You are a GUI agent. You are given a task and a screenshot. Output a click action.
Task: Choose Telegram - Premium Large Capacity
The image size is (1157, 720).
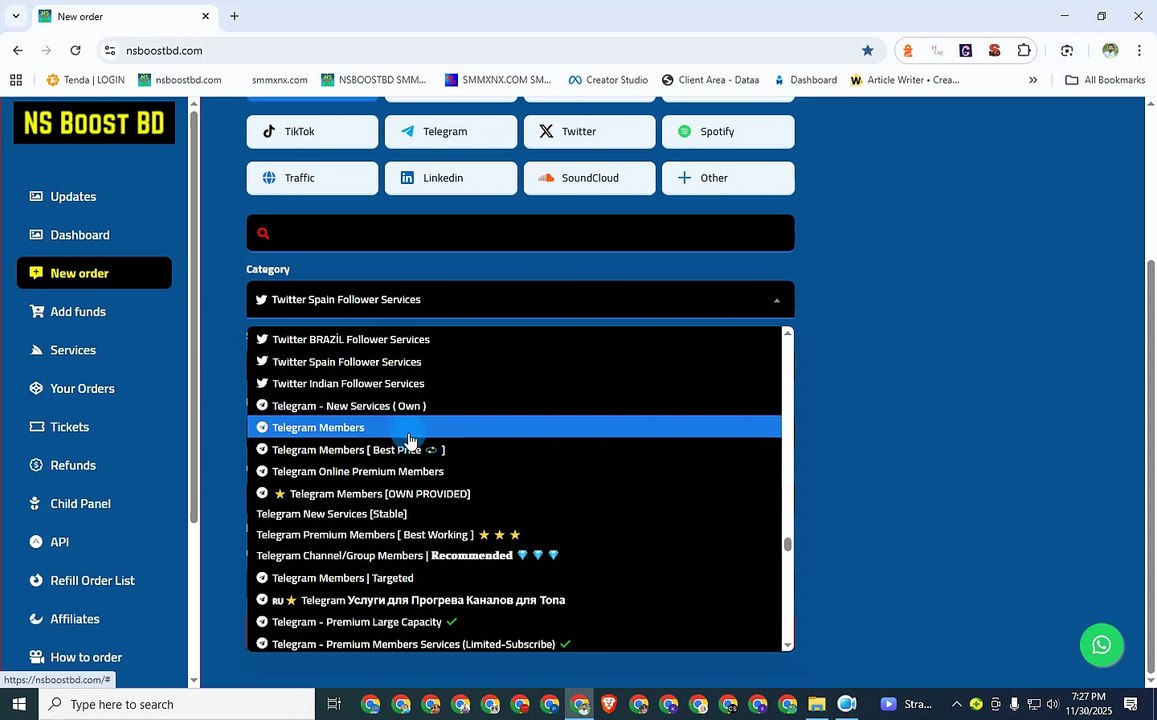coord(514,622)
